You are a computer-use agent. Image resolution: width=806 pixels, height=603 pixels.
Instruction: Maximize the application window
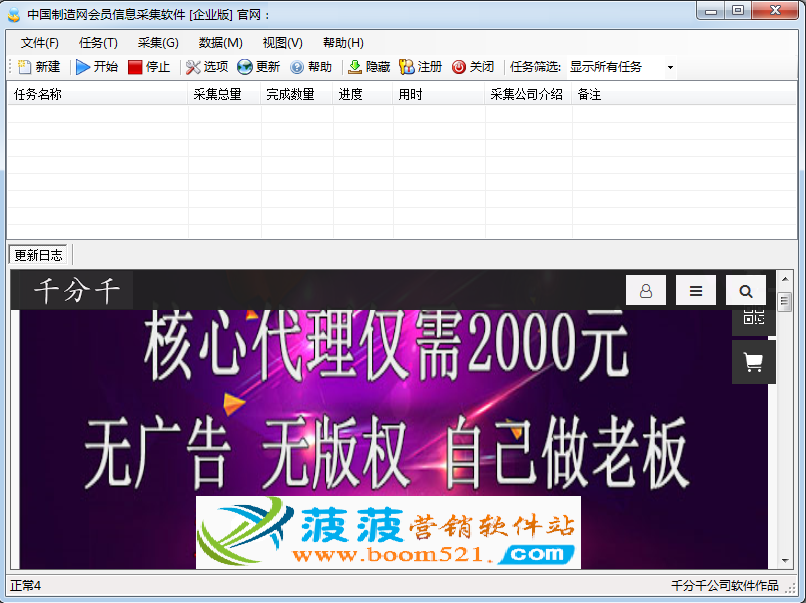pos(738,11)
